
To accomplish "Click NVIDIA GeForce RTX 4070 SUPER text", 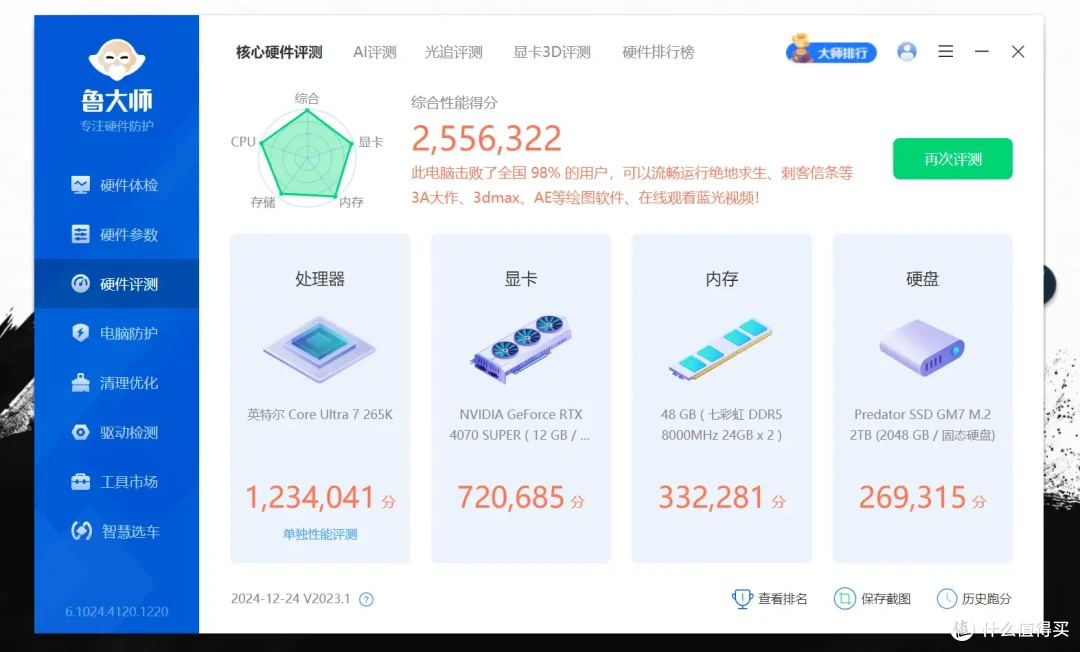I will pyautogui.click(x=520, y=425).
